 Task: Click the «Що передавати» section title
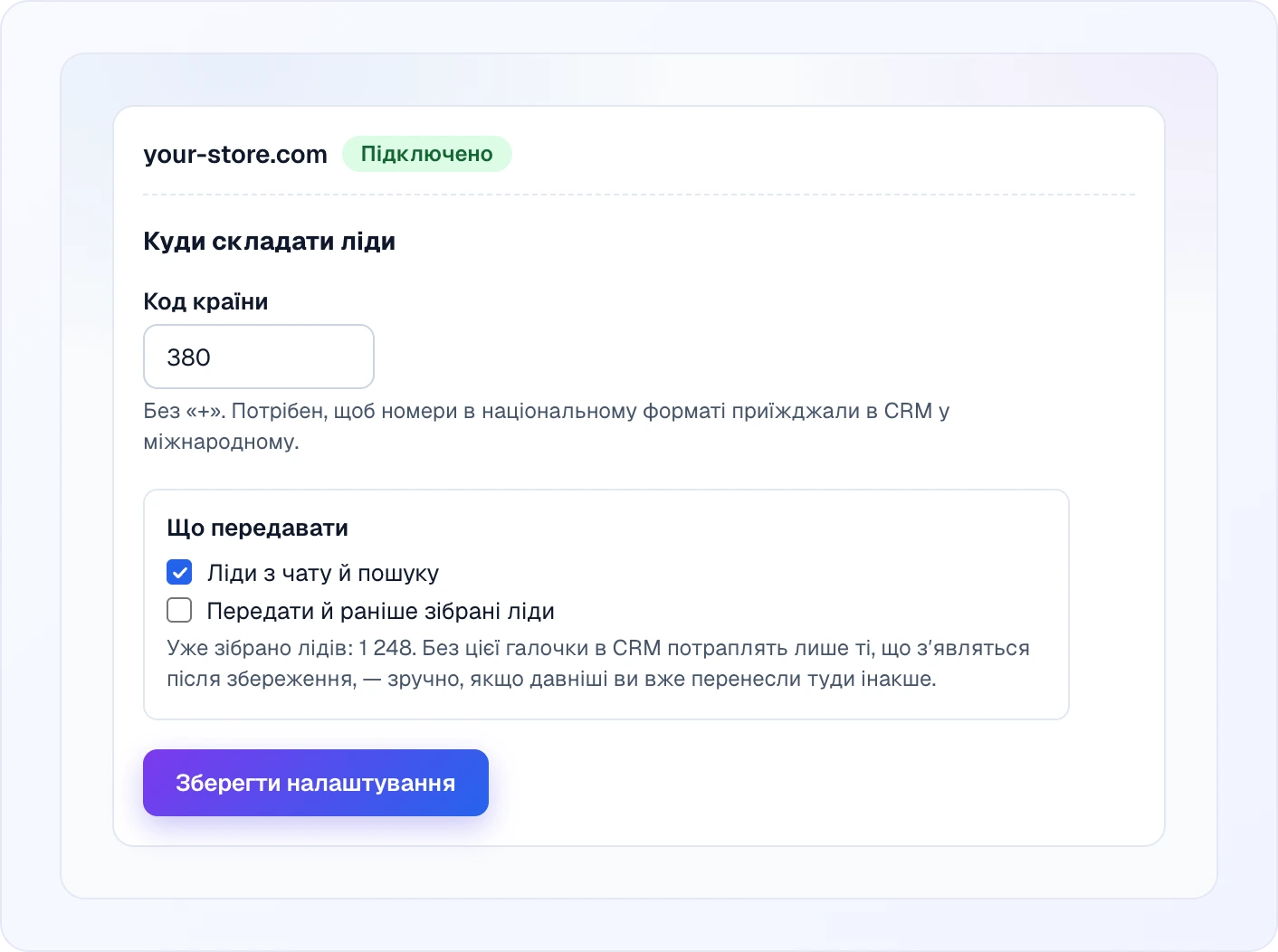click(258, 528)
